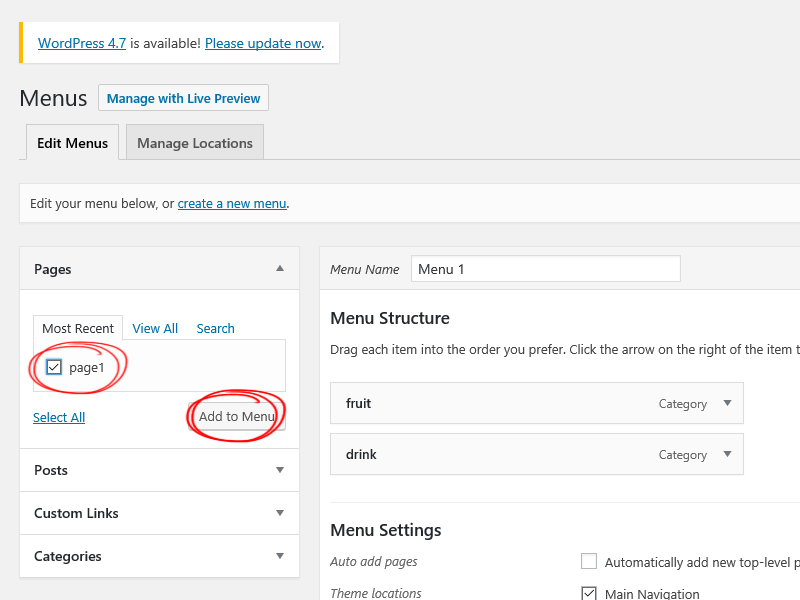Click the Menu Structure heading
Image resolution: width=800 pixels, height=600 pixels.
390,318
